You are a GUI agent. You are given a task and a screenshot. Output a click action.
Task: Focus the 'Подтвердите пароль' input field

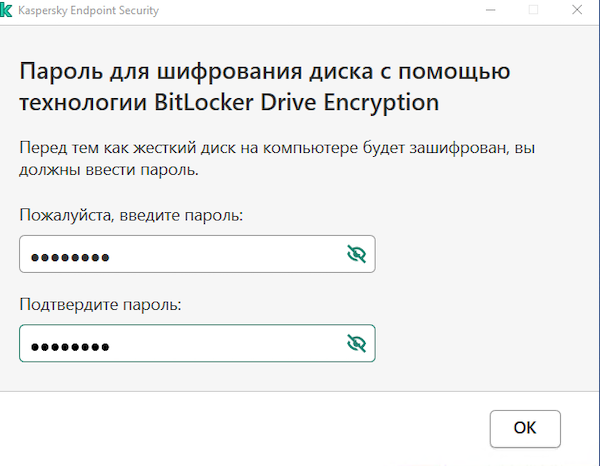tap(180, 344)
